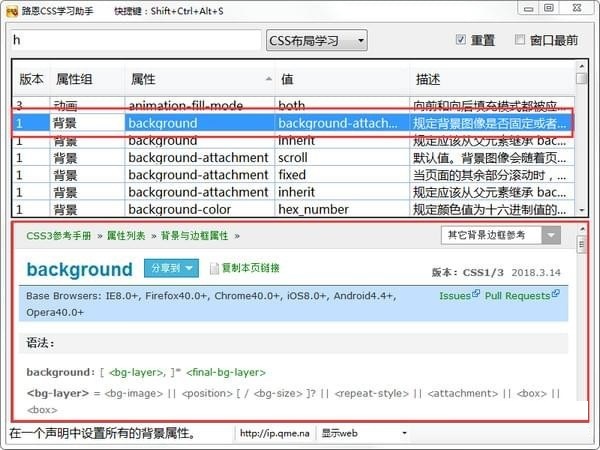This screenshot has height=450, width=600.
Task: Open the 属性列表 breadcrumb link
Action: click(x=125, y=235)
